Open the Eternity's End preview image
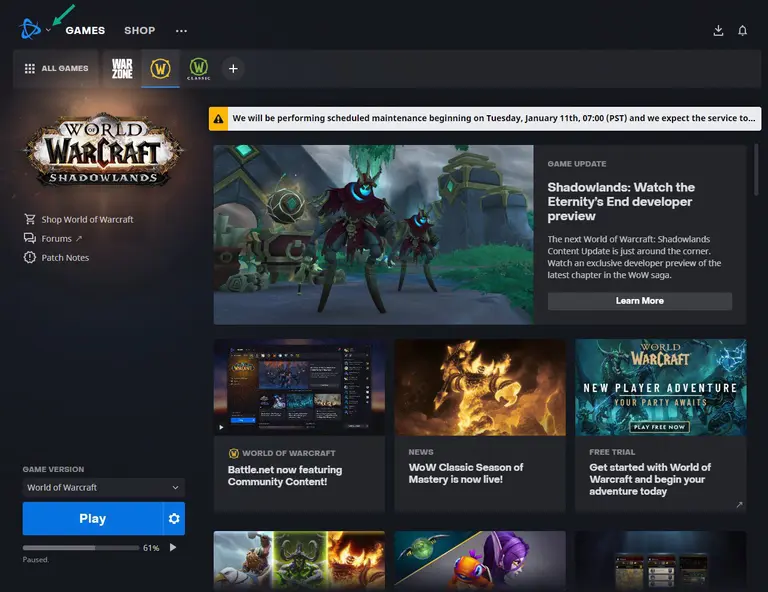Image resolution: width=768 pixels, height=592 pixels. (x=373, y=235)
